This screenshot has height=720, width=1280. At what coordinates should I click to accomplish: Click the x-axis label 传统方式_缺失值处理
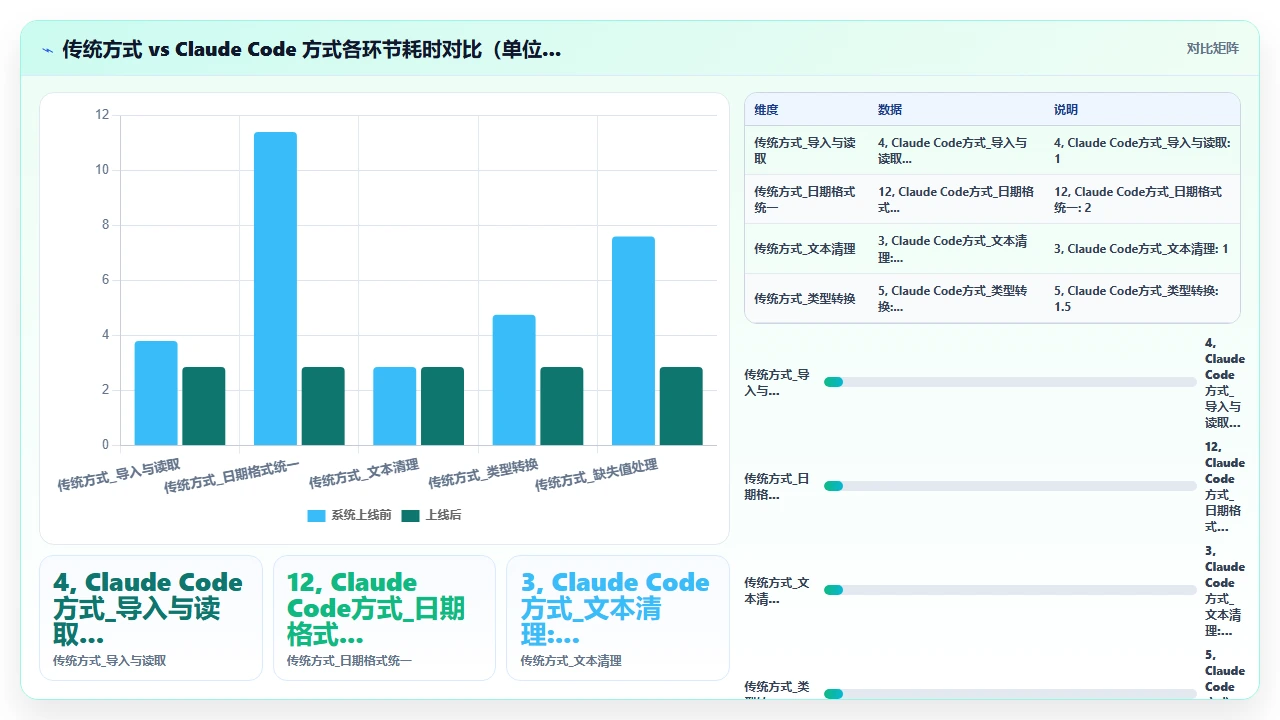click(x=596, y=476)
